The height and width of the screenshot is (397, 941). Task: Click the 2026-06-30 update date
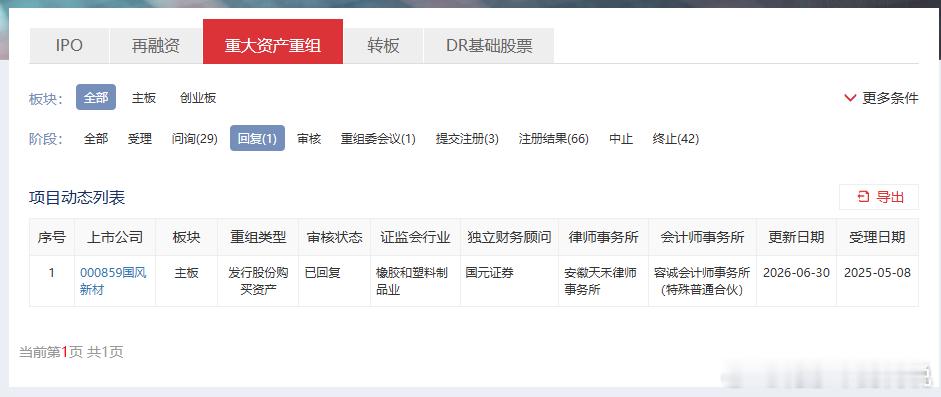coord(796,273)
